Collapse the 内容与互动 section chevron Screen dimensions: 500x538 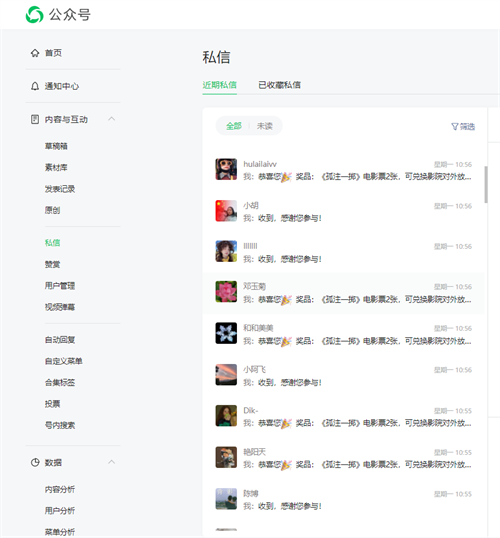pyautogui.click(x=112, y=119)
